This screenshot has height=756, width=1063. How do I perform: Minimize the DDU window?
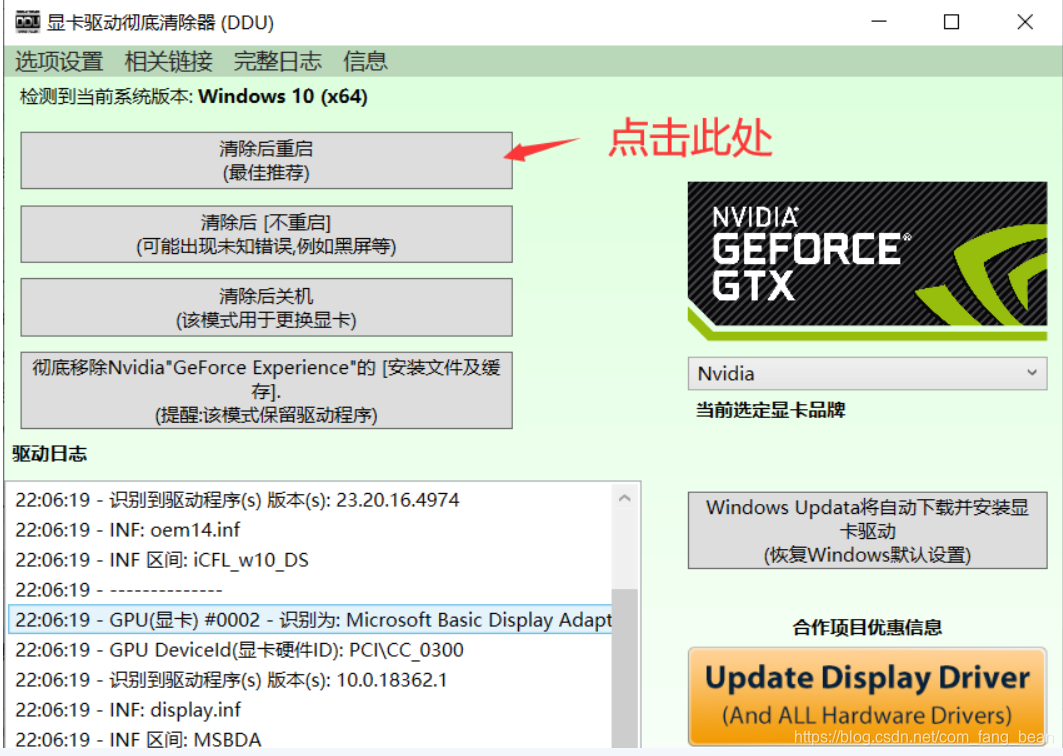click(x=879, y=22)
